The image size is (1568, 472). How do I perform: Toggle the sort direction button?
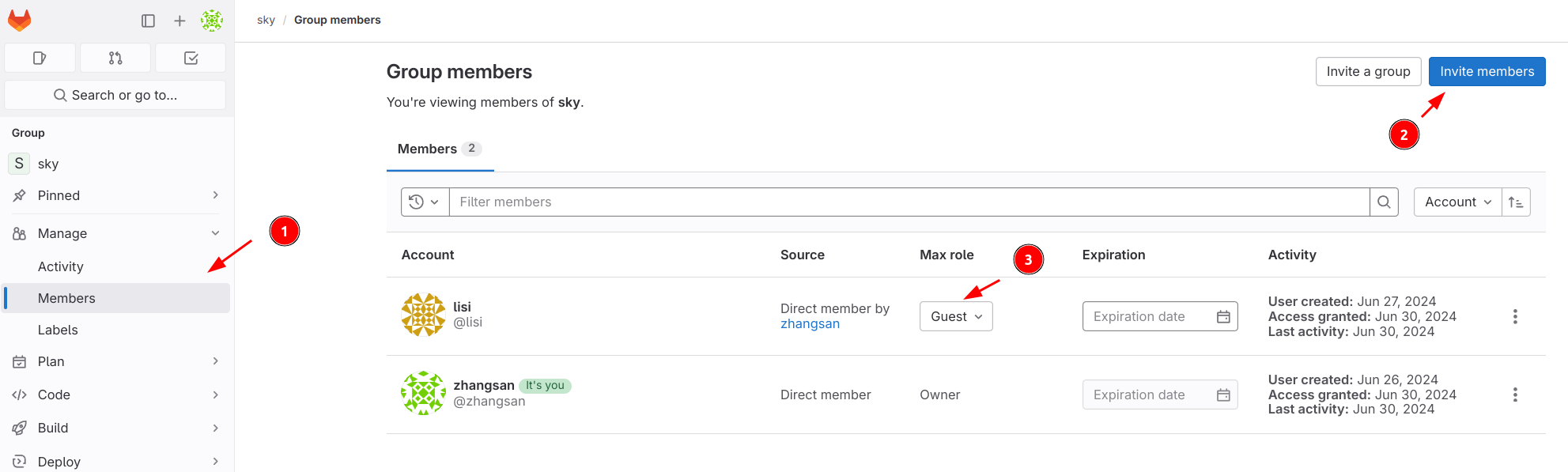(x=1516, y=202)
